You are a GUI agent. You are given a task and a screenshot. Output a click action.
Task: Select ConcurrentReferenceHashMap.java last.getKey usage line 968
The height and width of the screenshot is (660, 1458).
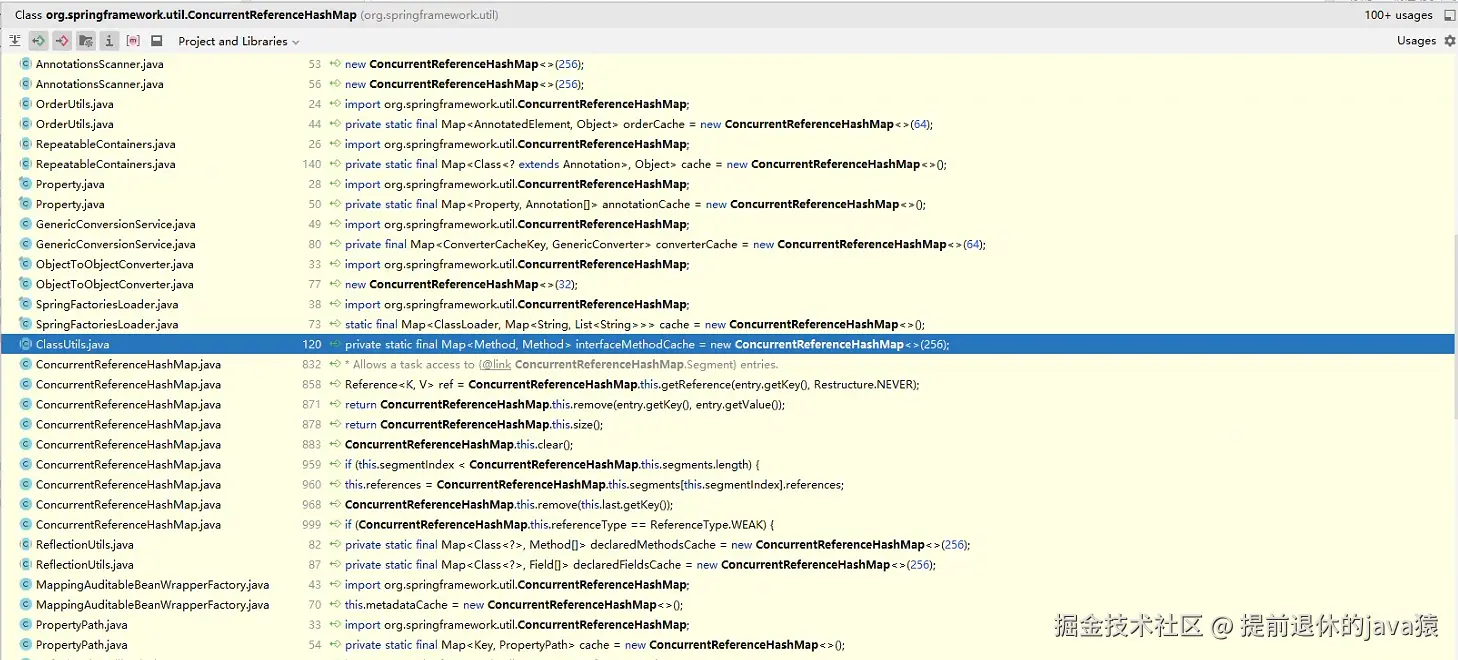728,504
